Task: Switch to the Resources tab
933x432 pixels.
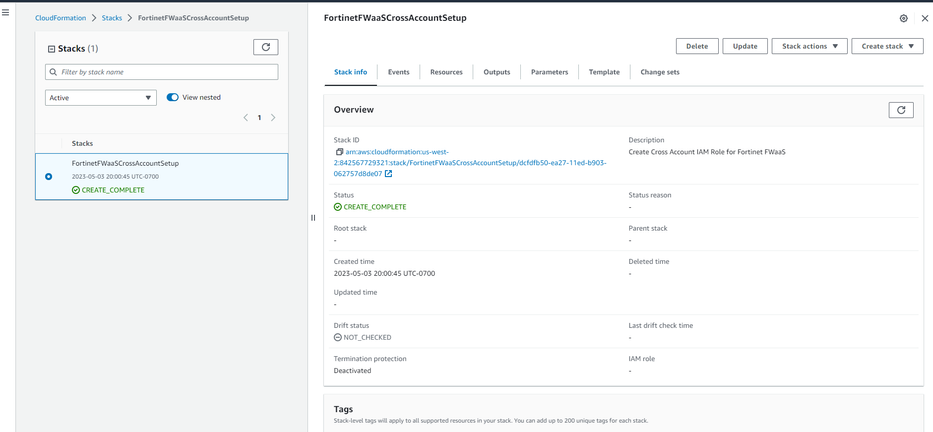Action: point(446,72)
